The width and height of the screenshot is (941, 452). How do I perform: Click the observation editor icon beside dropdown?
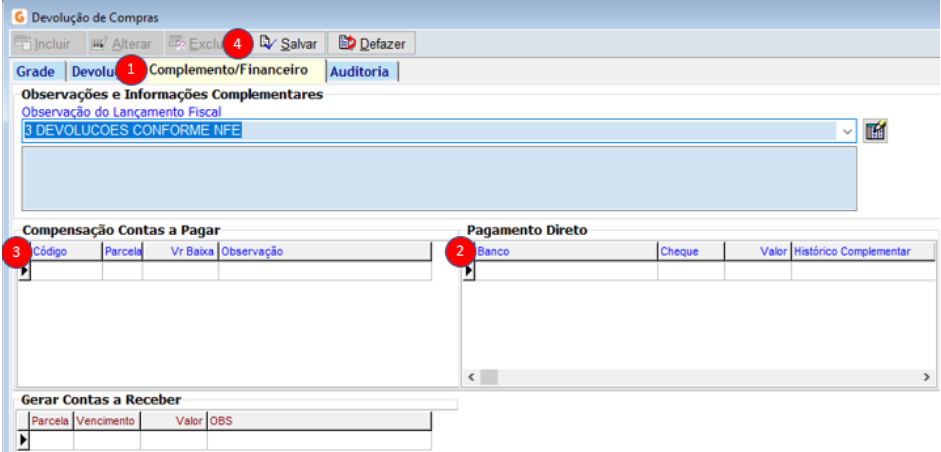coord(875,131)
